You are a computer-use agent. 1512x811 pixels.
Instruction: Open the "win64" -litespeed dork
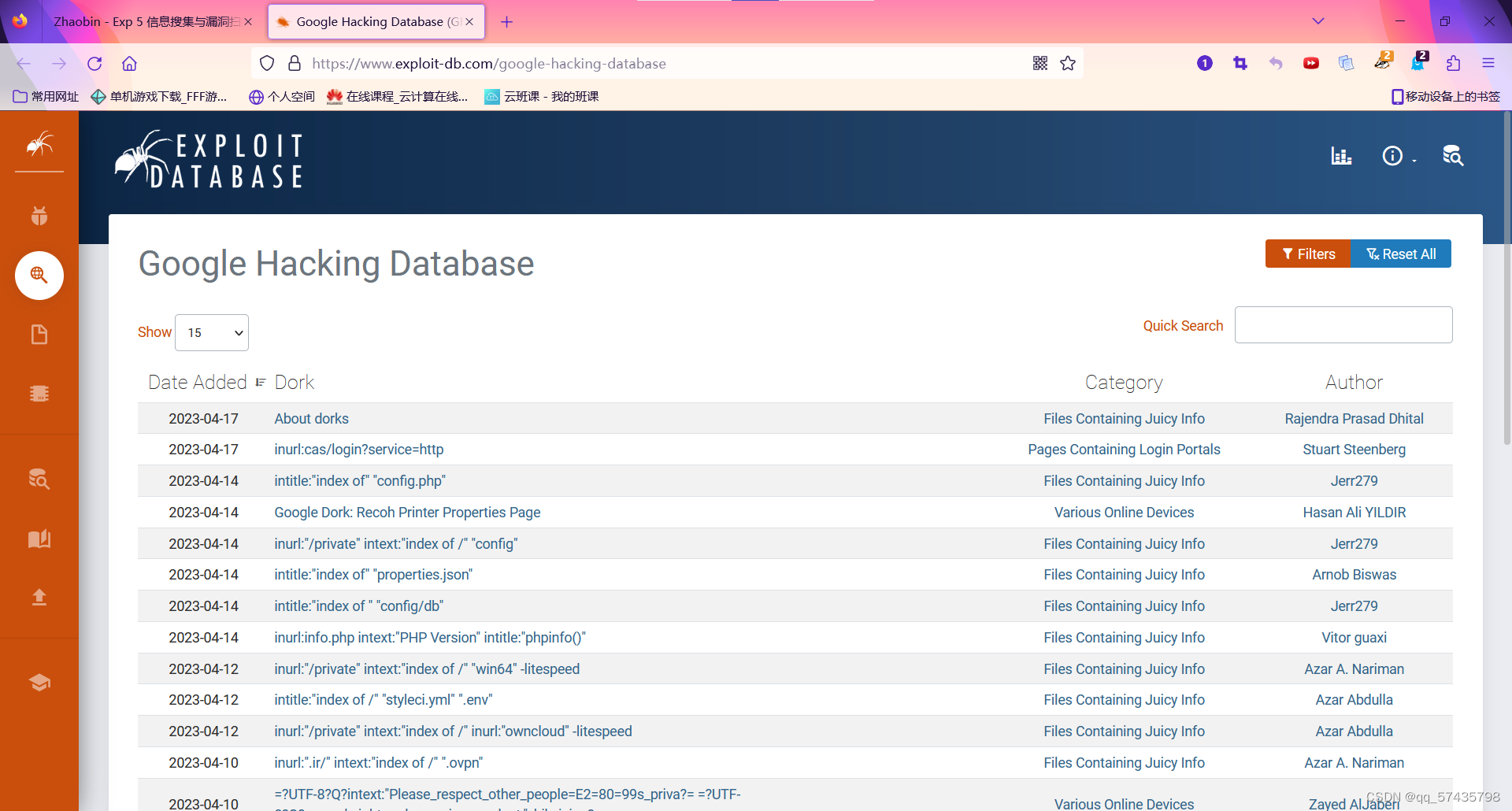427,669
